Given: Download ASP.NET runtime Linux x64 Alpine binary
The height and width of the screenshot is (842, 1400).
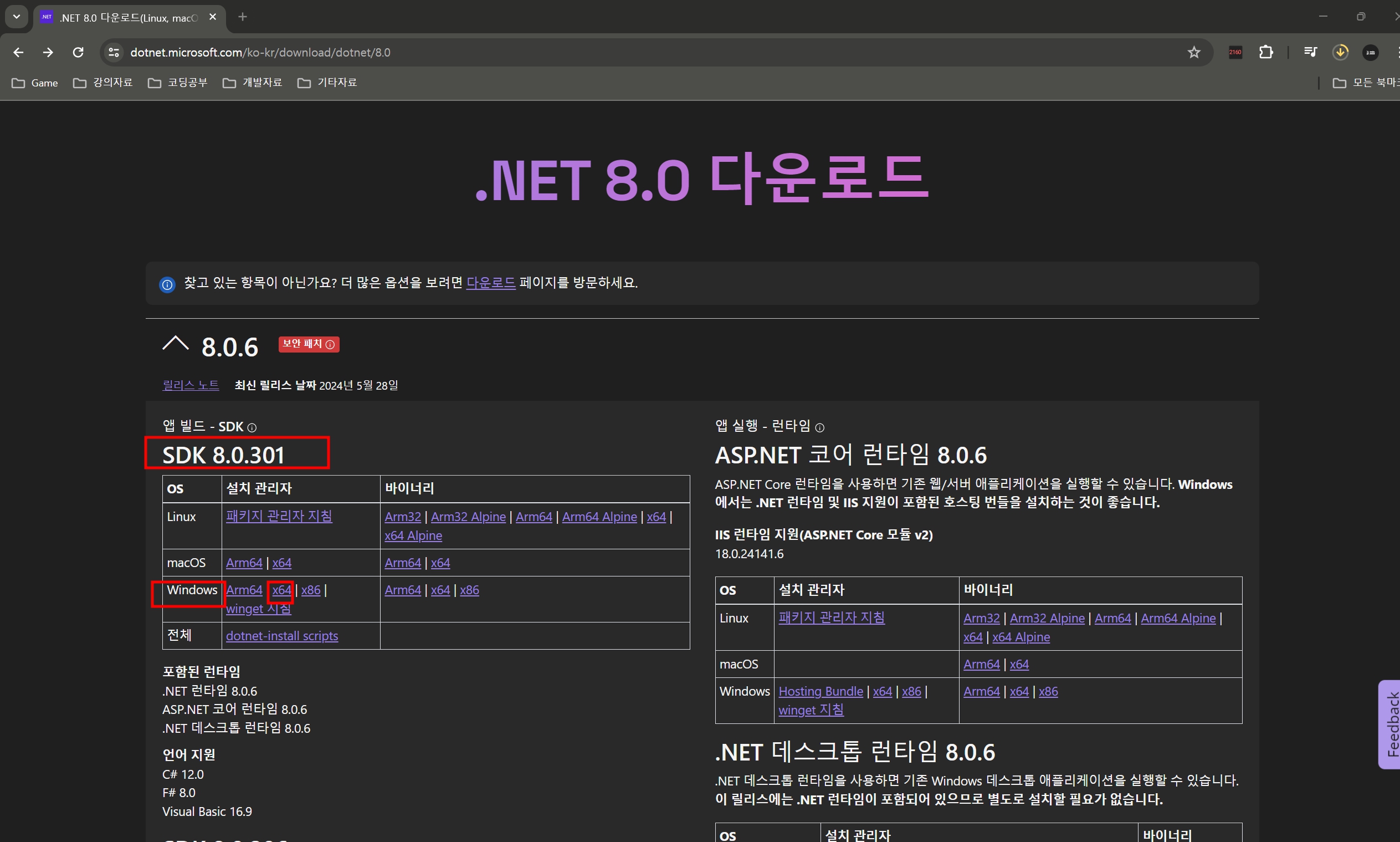Looking at the screenshot, I should [x=1020, y=637].
